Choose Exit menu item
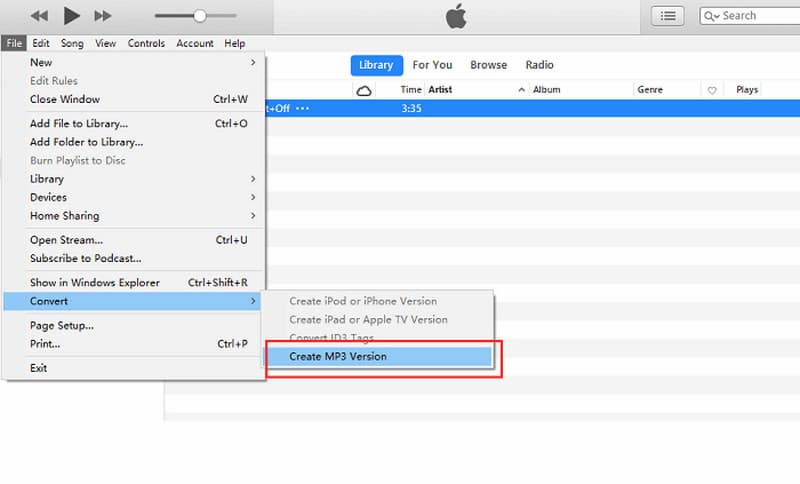Viewport: 800px width, 484px height. [x=134, y=368]
